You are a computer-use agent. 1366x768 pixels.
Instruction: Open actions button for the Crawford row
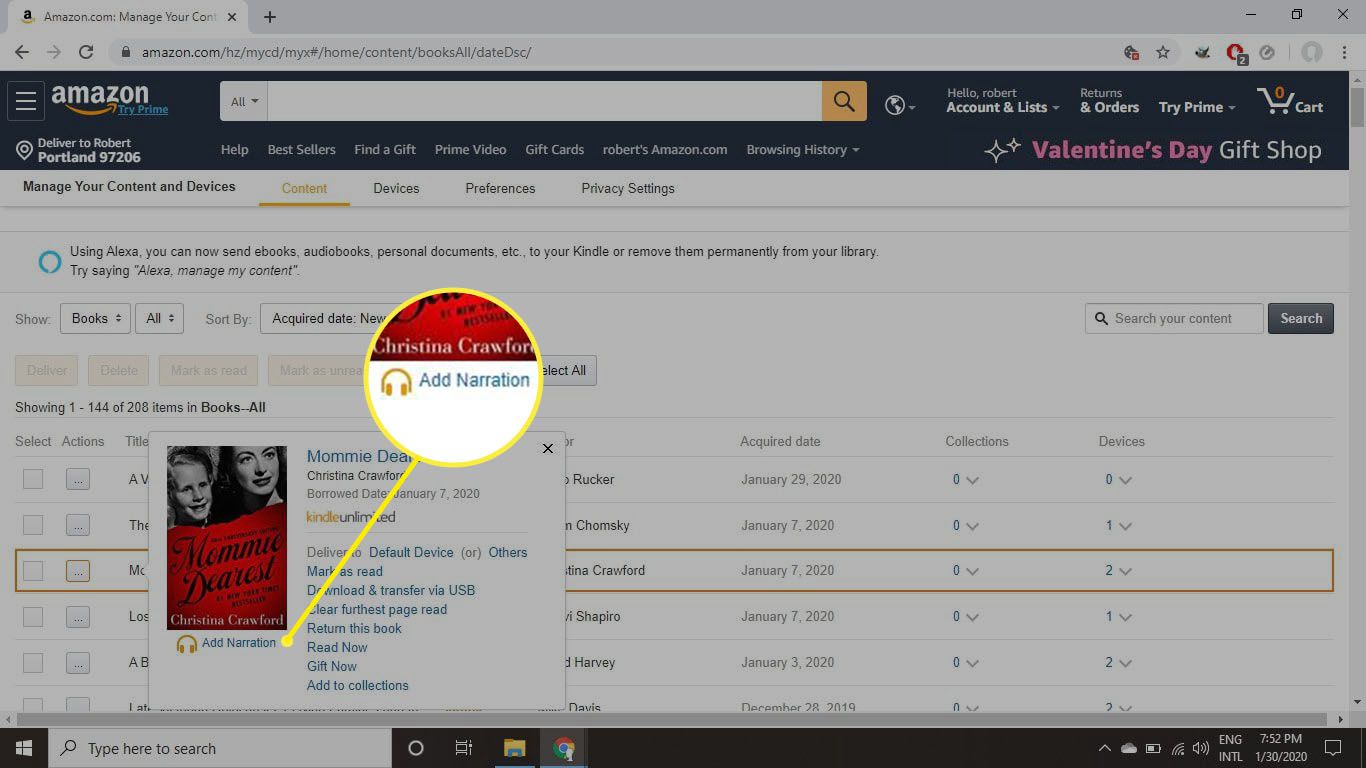[x=78, y=571]
